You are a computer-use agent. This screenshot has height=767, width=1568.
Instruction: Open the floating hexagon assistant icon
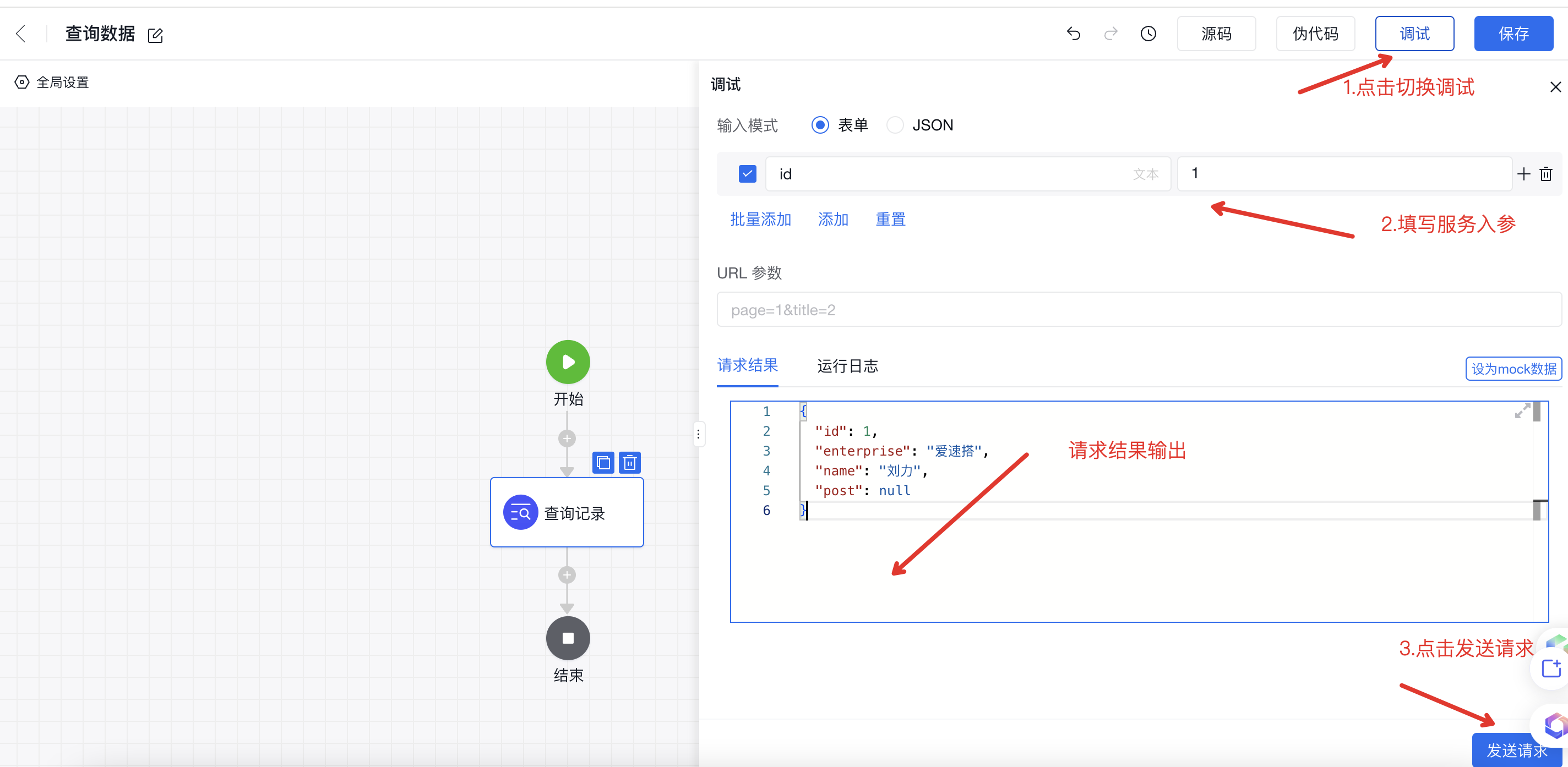[1555, 725]
